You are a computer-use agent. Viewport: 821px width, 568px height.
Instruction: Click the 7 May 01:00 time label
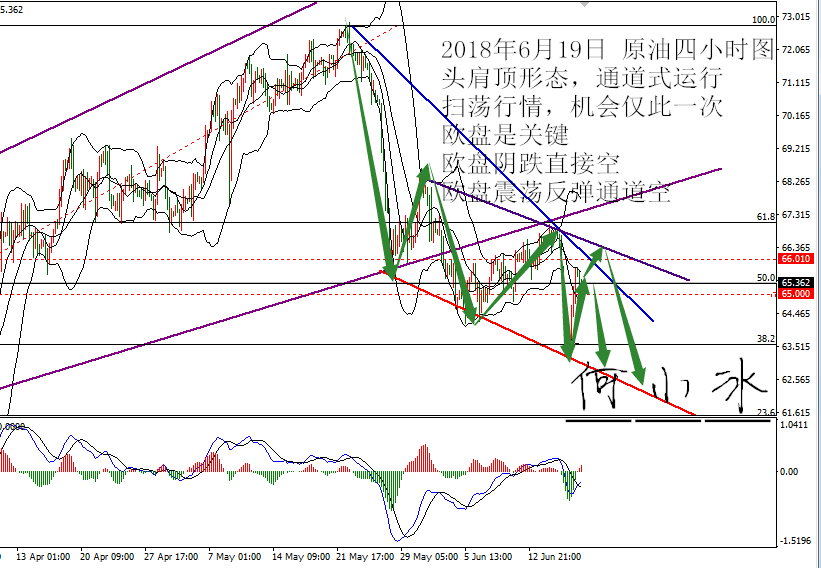point(235,555)
